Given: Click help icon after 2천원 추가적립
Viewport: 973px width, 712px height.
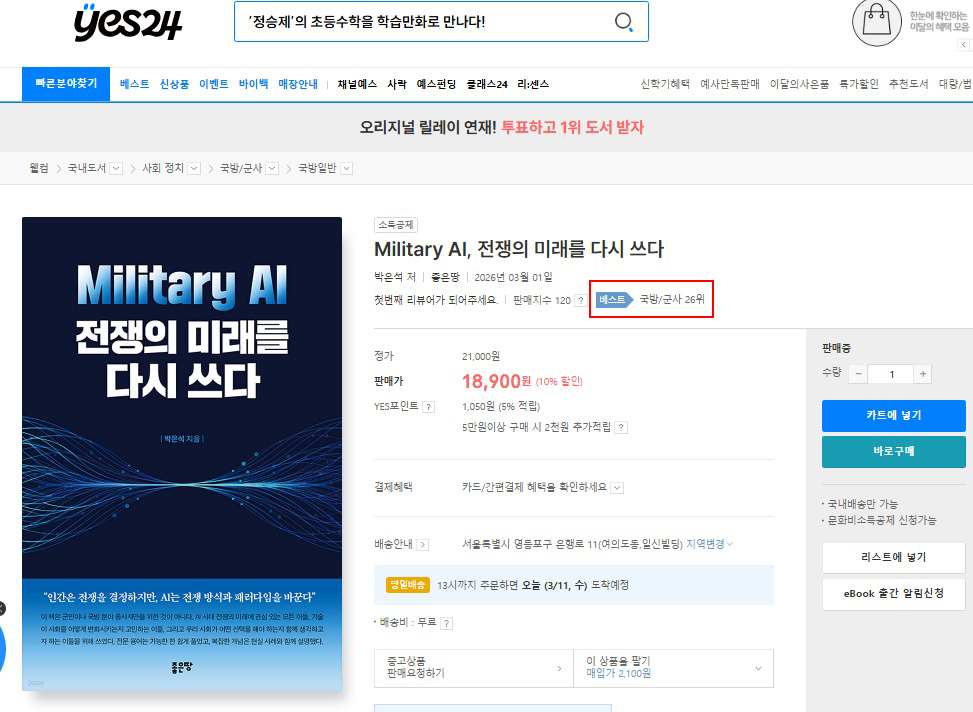Looking at the screenshot, I should (621, 427).
